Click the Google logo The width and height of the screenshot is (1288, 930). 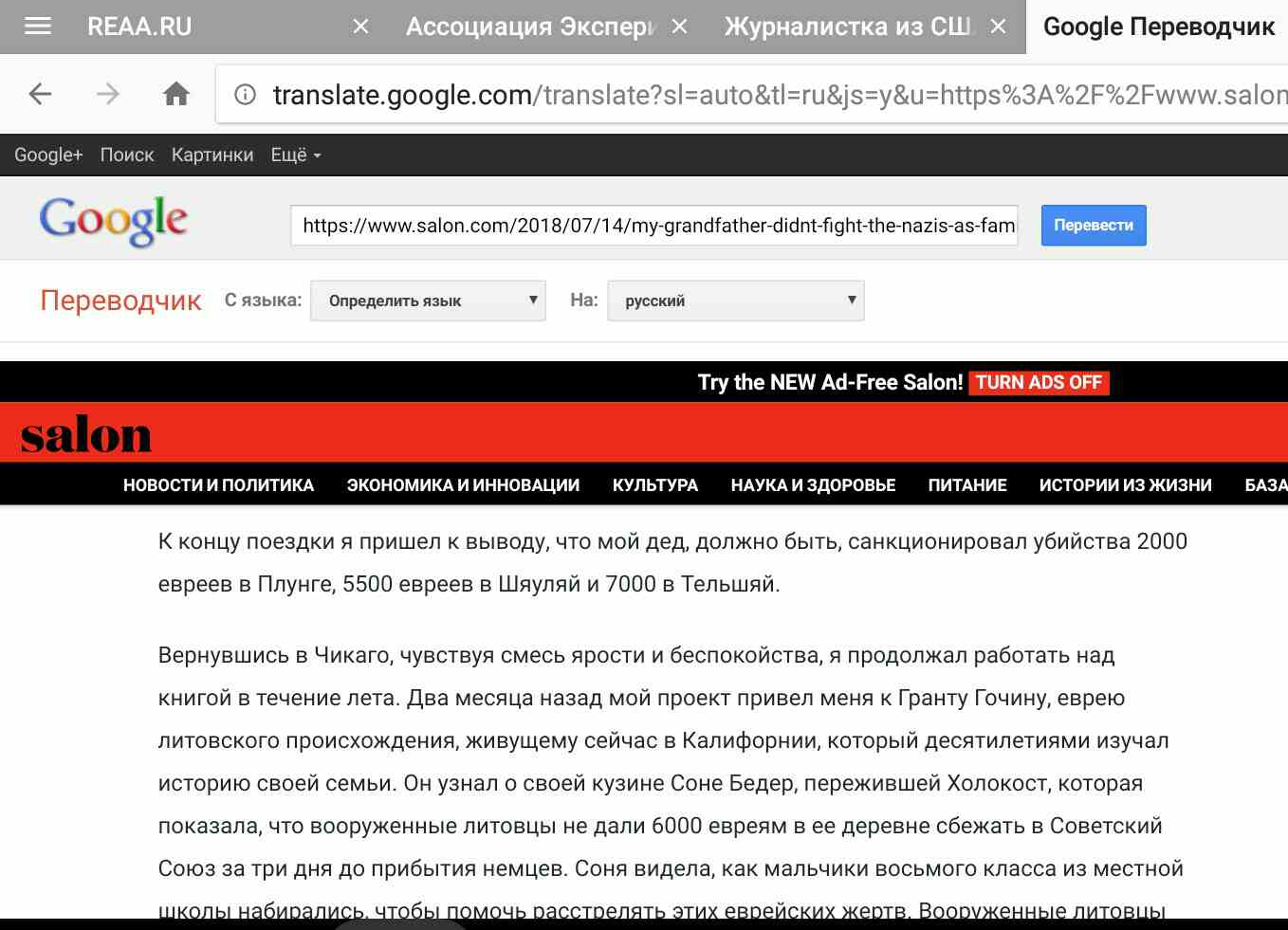pyautogui.click(x=113, y=221)
